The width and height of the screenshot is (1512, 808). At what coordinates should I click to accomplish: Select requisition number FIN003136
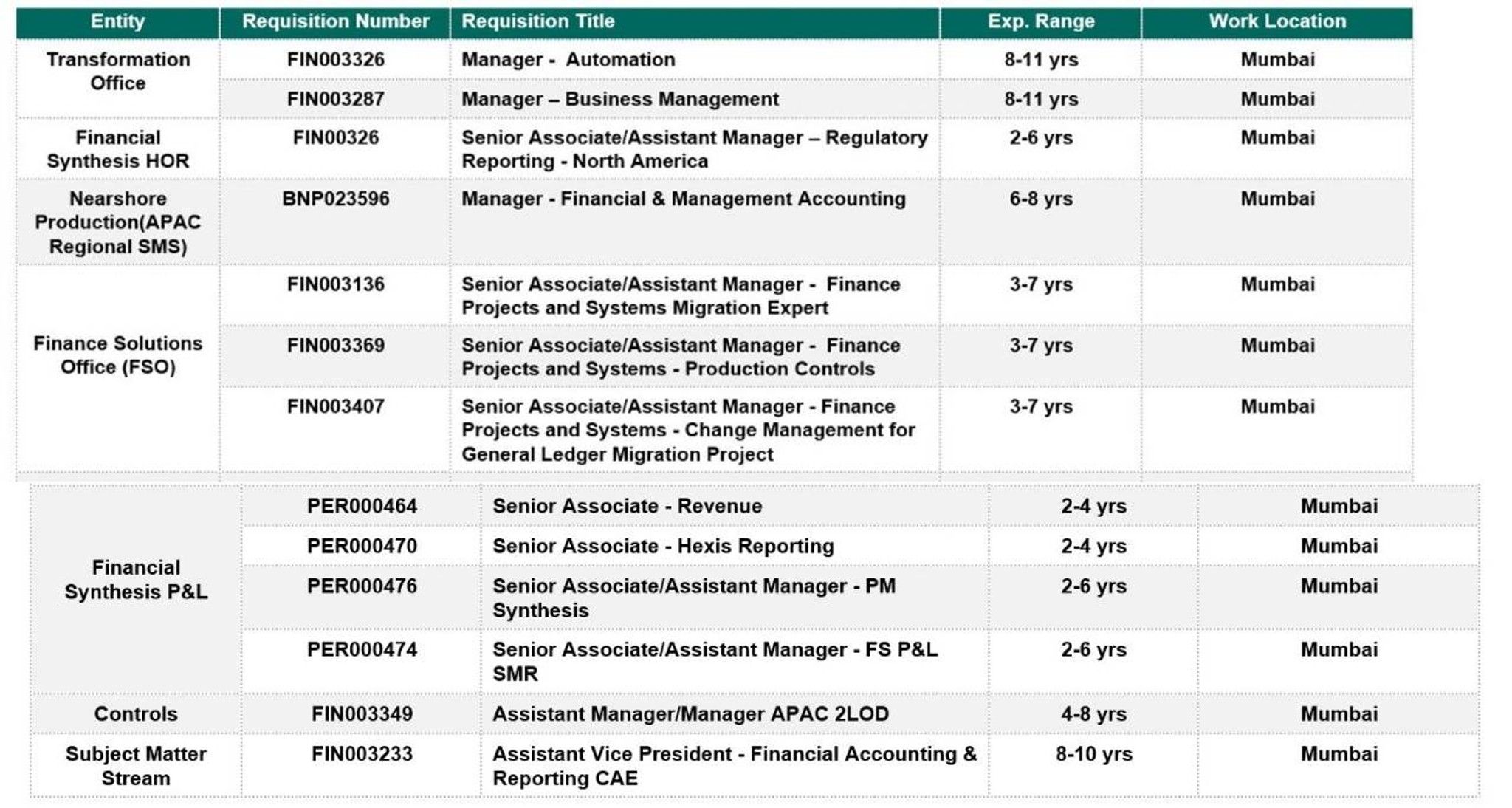point(336,284)
